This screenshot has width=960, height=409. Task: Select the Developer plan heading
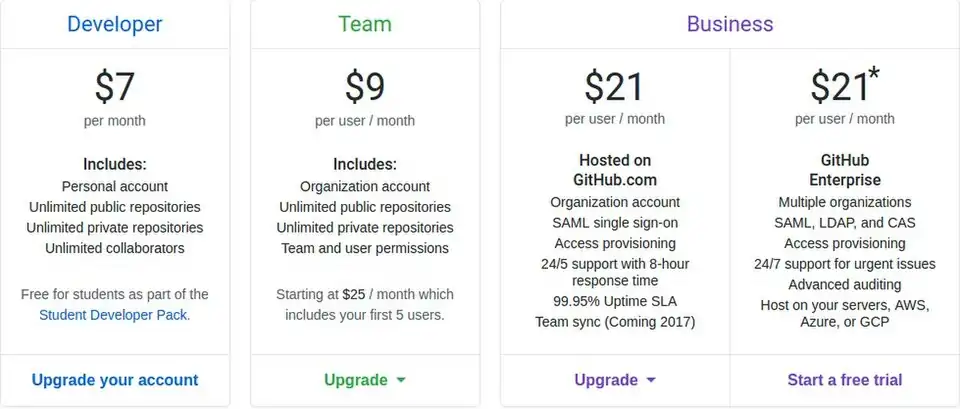point(115,24)
